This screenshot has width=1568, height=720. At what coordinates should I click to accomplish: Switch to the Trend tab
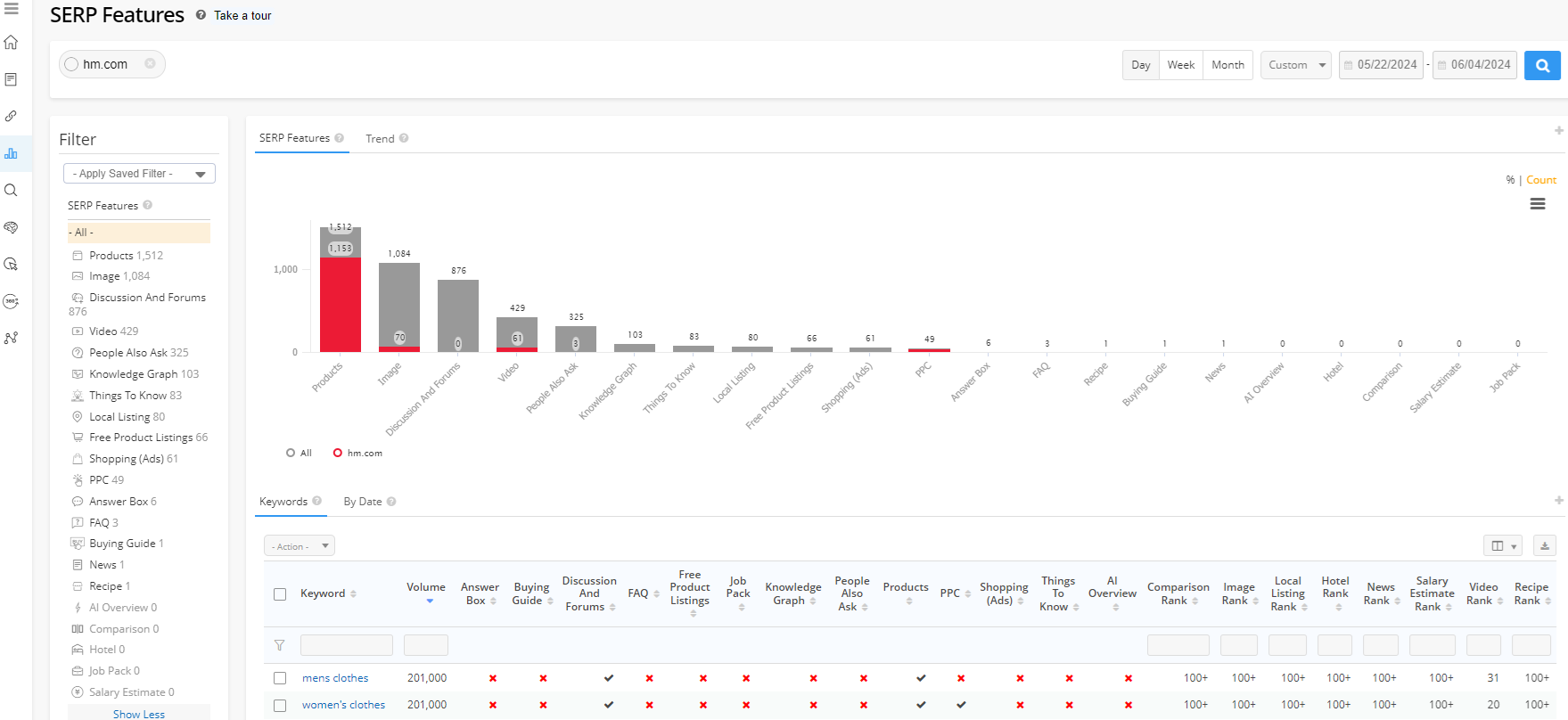(x=380, y=139)
